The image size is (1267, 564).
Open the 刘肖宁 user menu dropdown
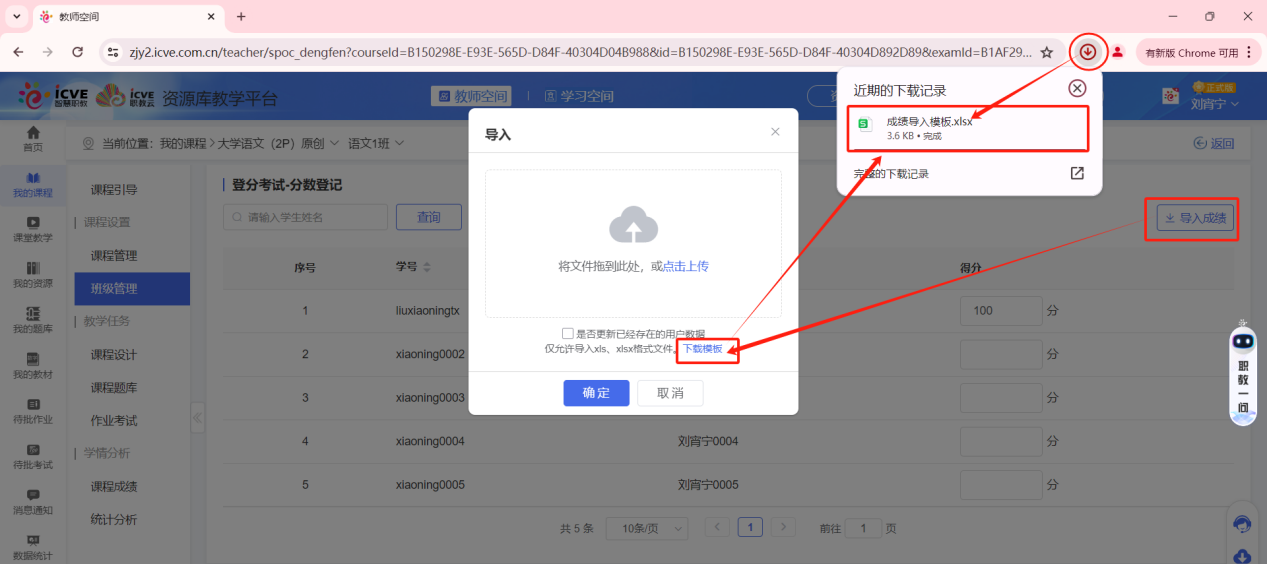[x=1215, y=104]
